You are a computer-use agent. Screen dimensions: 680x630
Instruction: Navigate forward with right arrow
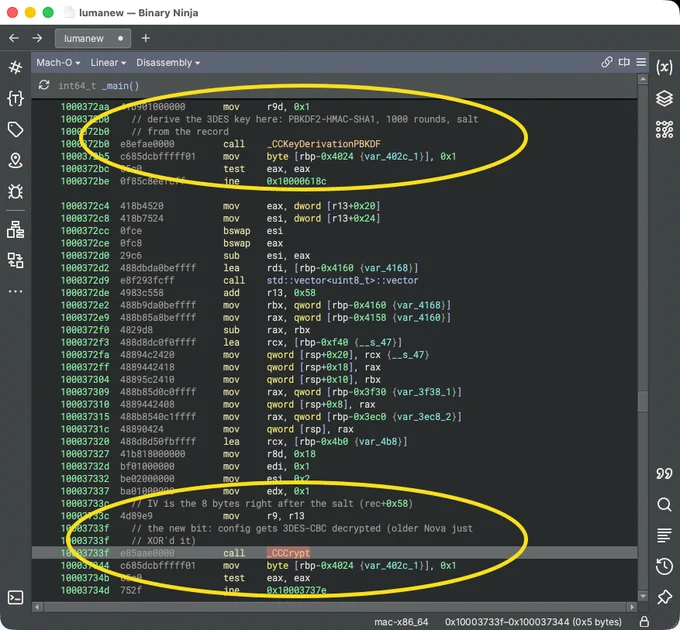click(x=37, y=38)
